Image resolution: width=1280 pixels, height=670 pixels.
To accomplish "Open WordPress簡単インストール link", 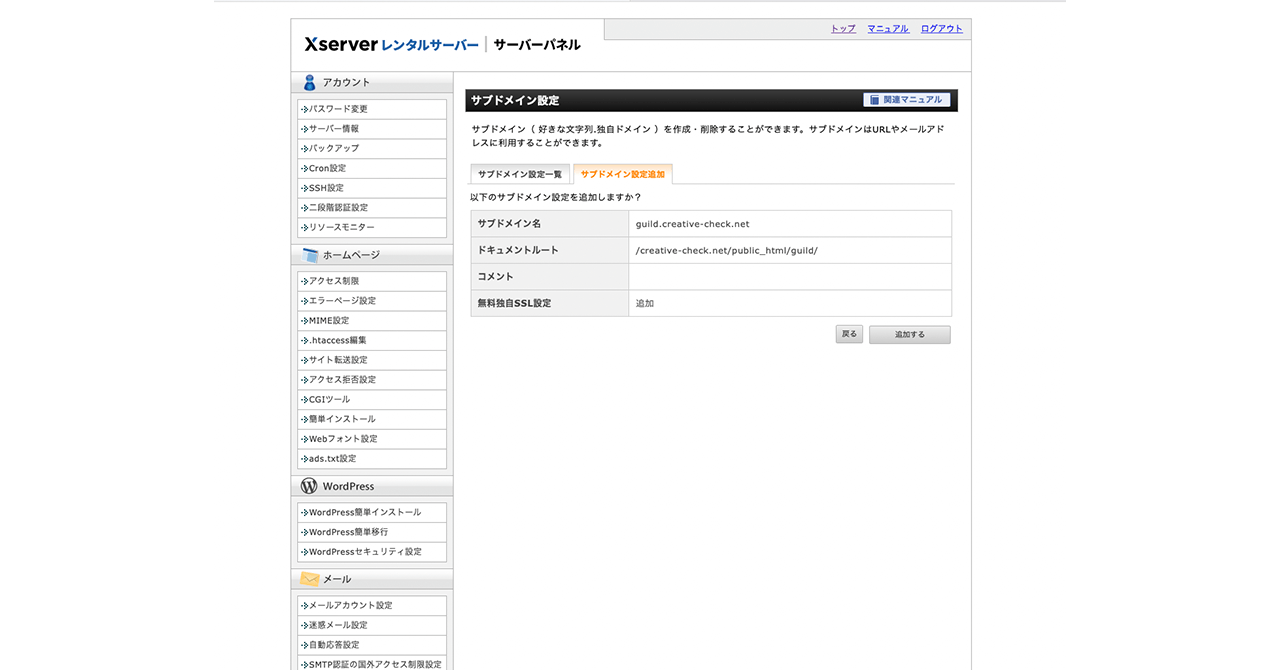I will coord(365,512).
